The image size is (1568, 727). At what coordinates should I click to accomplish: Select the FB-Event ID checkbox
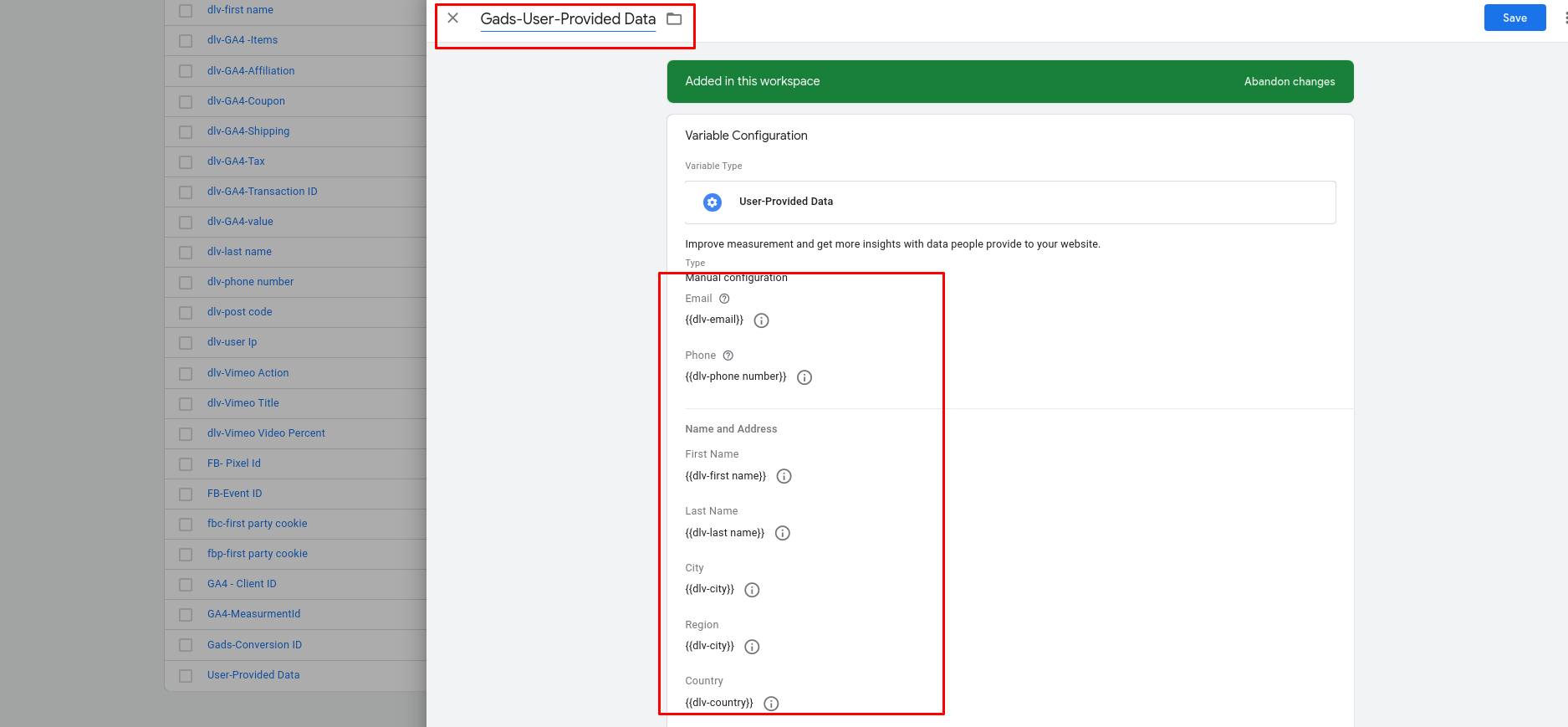(186, 494)
